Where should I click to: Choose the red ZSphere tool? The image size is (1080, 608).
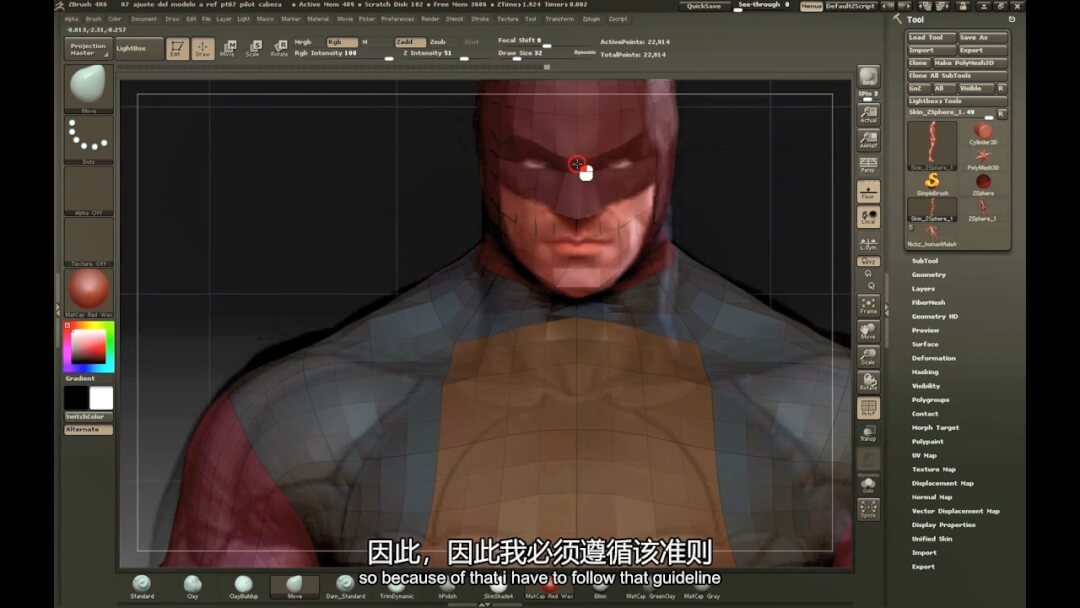pyautogui.click(x=983, y=185)
